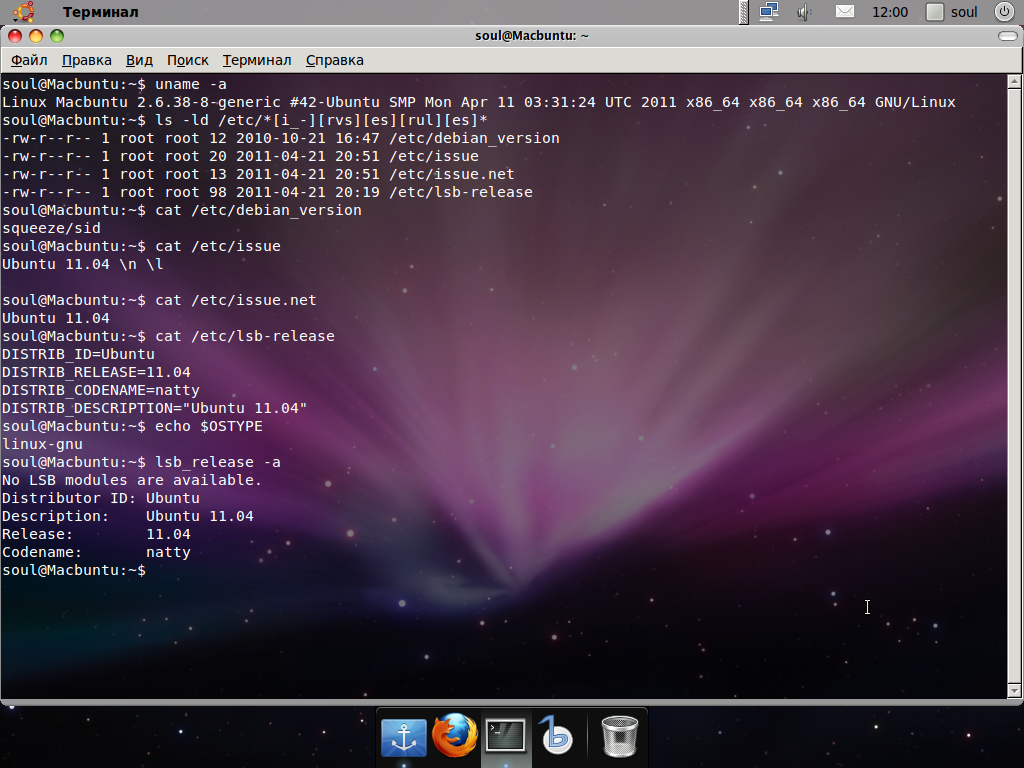Click the DISTRIB_RELEASE=11.04 line
1024x768 pixels.
(96, 372)
